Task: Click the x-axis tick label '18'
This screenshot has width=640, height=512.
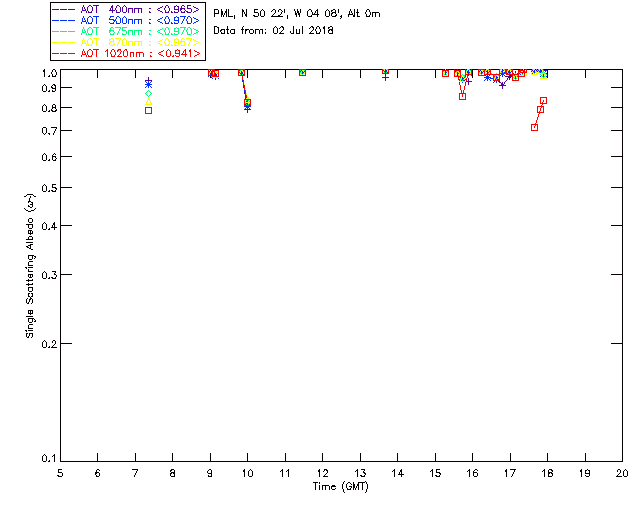Action: click(547, 473)
